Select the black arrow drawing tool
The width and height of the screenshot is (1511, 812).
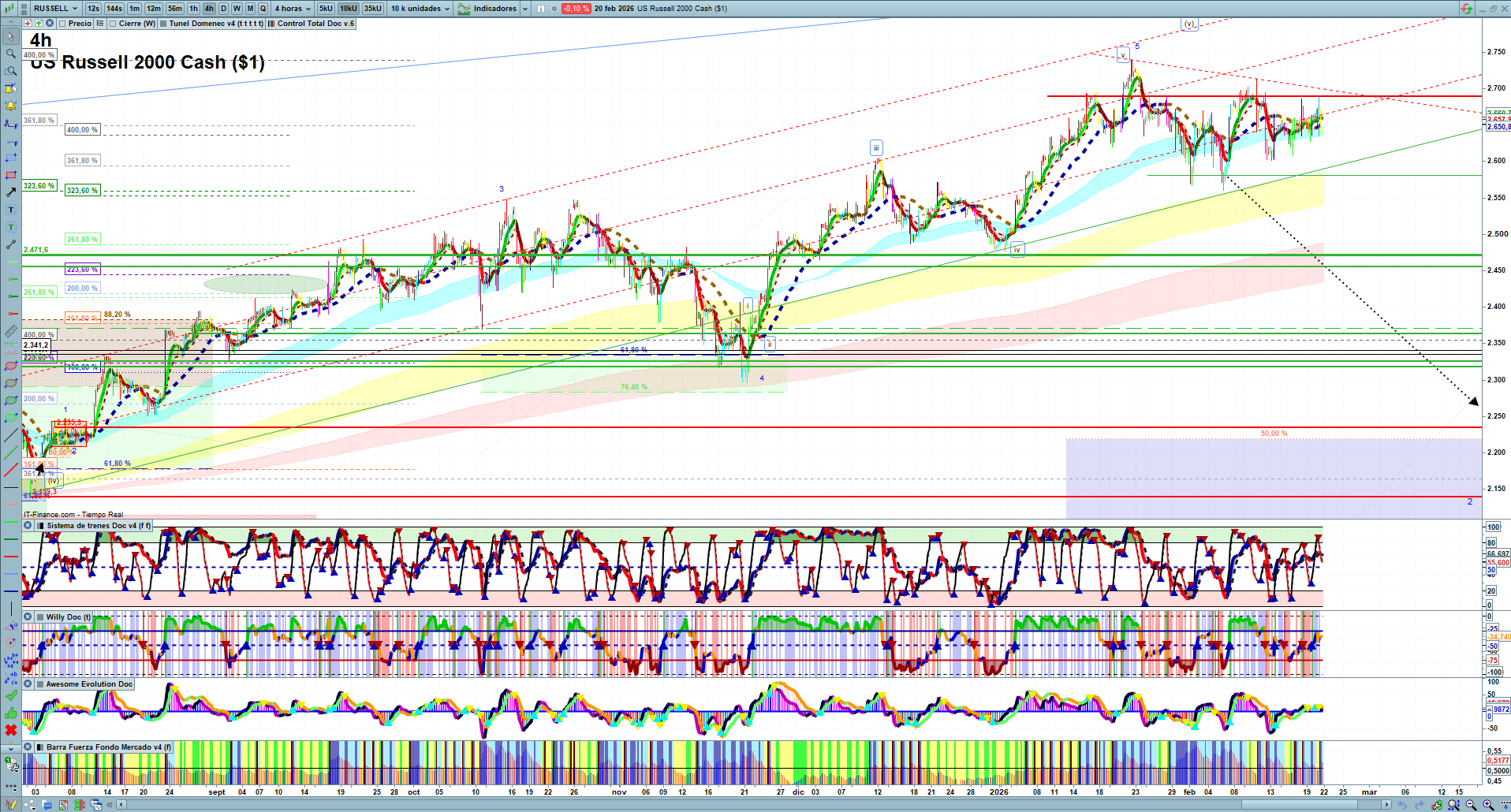[11, 192]
